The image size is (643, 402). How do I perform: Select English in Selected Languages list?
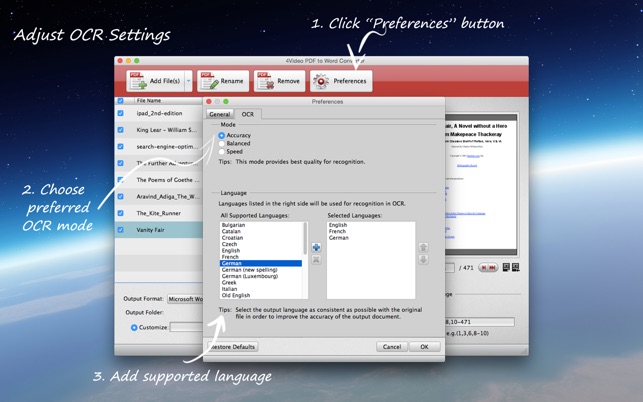338,225
